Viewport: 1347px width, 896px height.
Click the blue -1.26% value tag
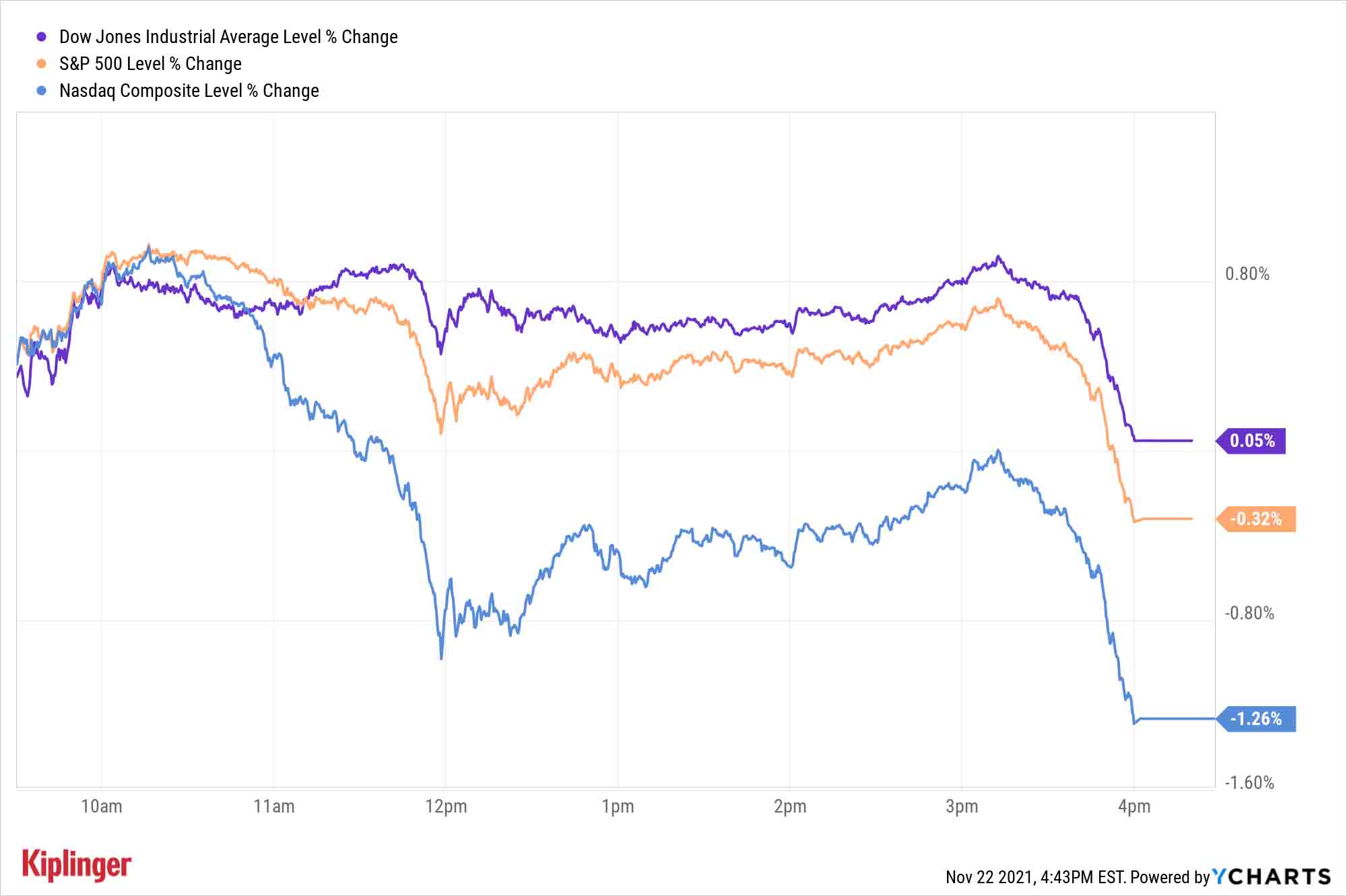point(1257,719)
